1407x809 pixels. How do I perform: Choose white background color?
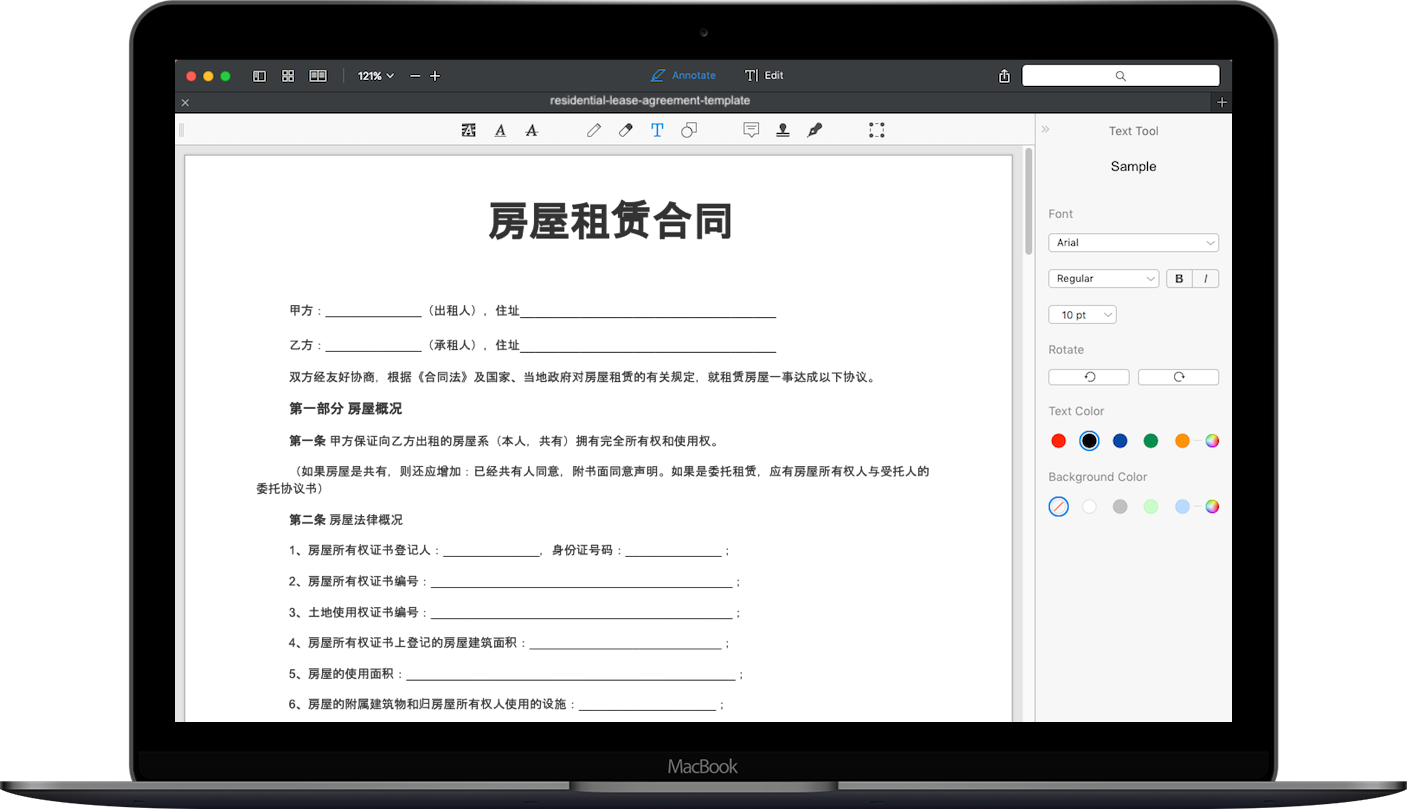click(1090, 507)
